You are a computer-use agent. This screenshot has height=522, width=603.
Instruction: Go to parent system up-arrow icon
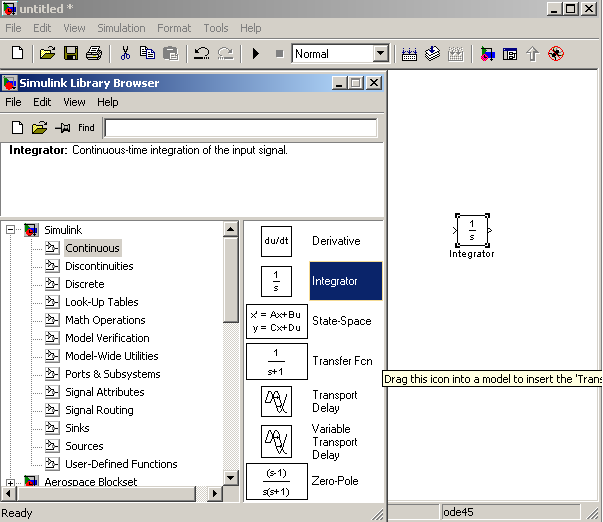point(533,53)
